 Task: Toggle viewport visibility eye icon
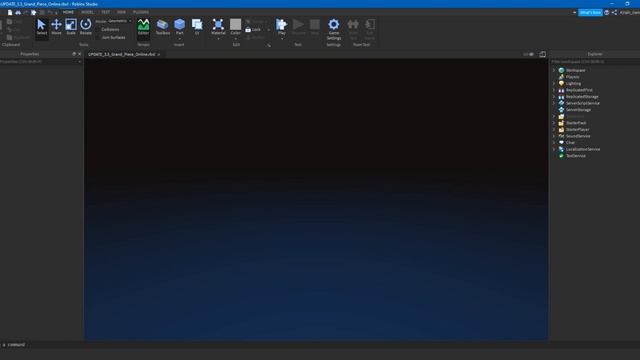pos(531,54)
